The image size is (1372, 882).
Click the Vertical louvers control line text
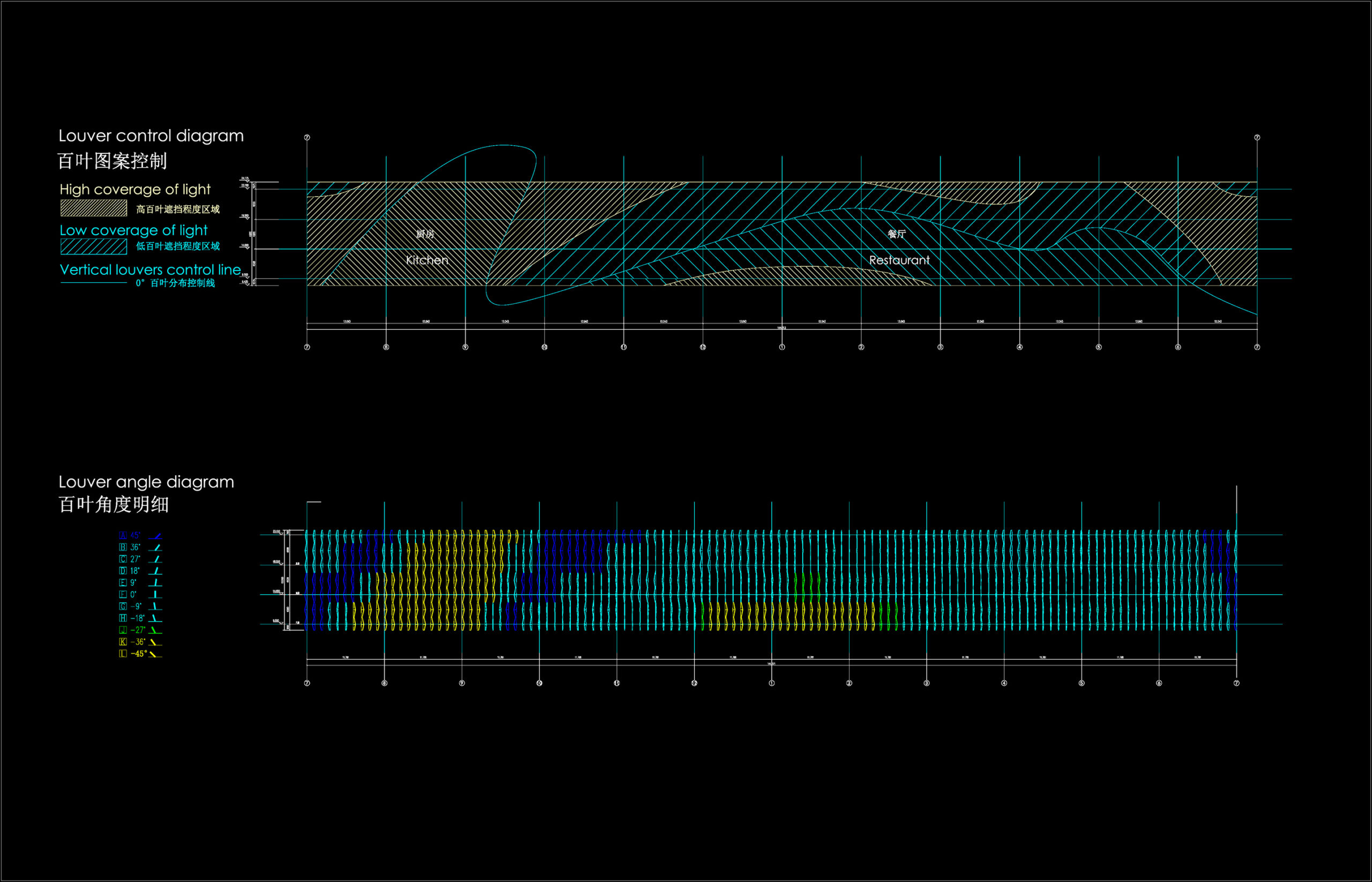150,270
